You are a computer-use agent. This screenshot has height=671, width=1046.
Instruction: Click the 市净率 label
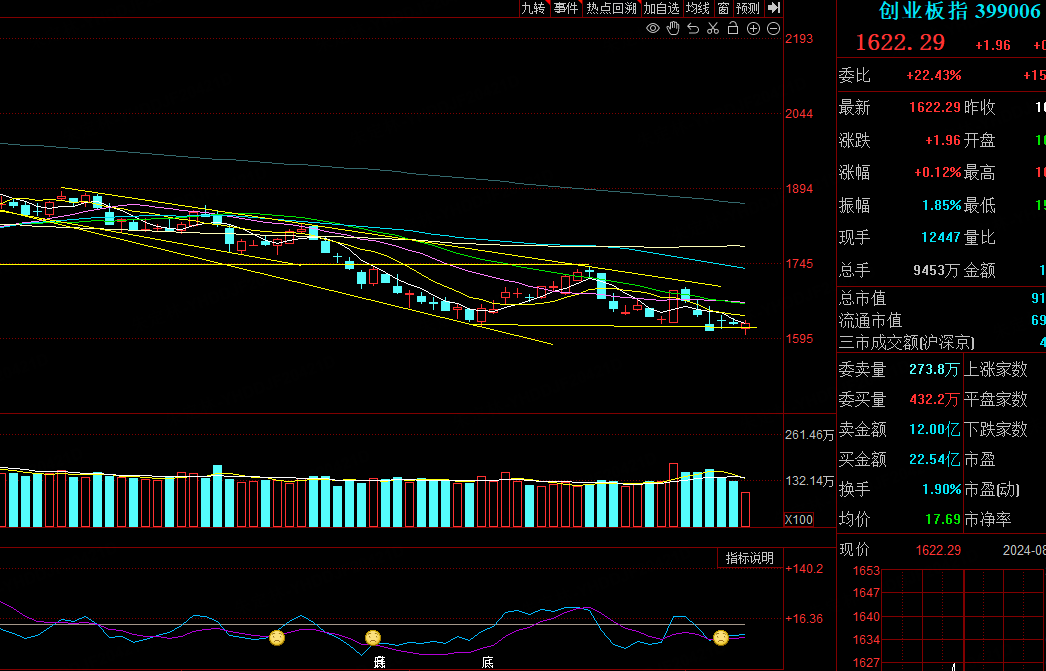click(987, 519)
